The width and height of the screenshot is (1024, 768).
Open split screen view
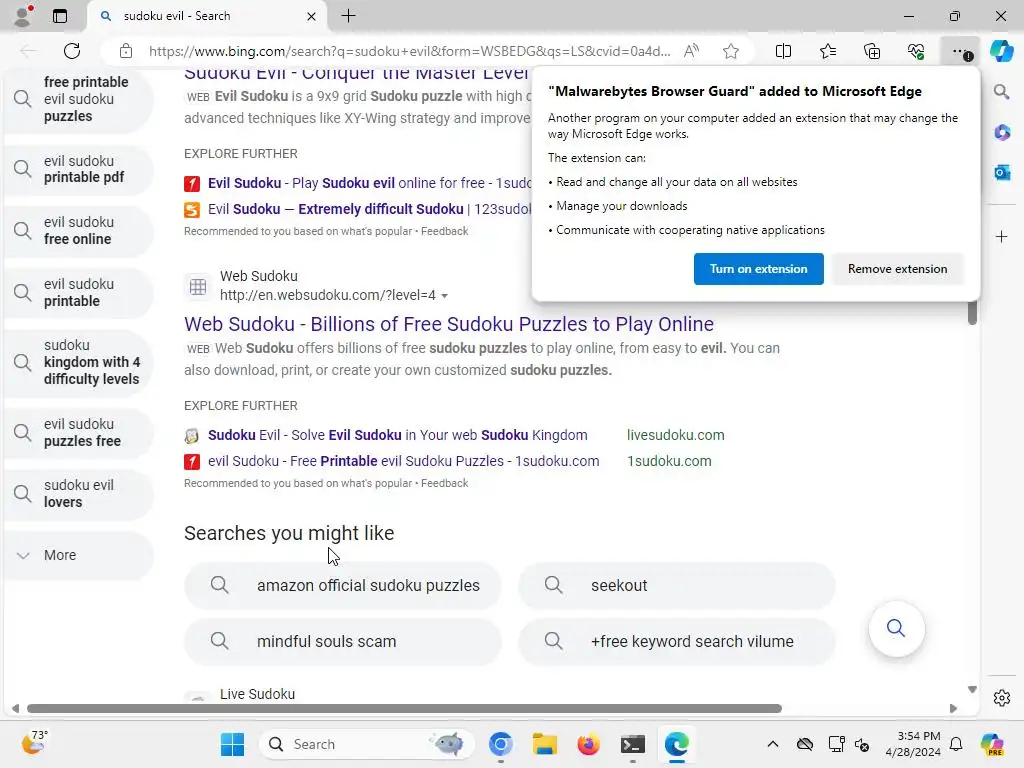[783, 51]
